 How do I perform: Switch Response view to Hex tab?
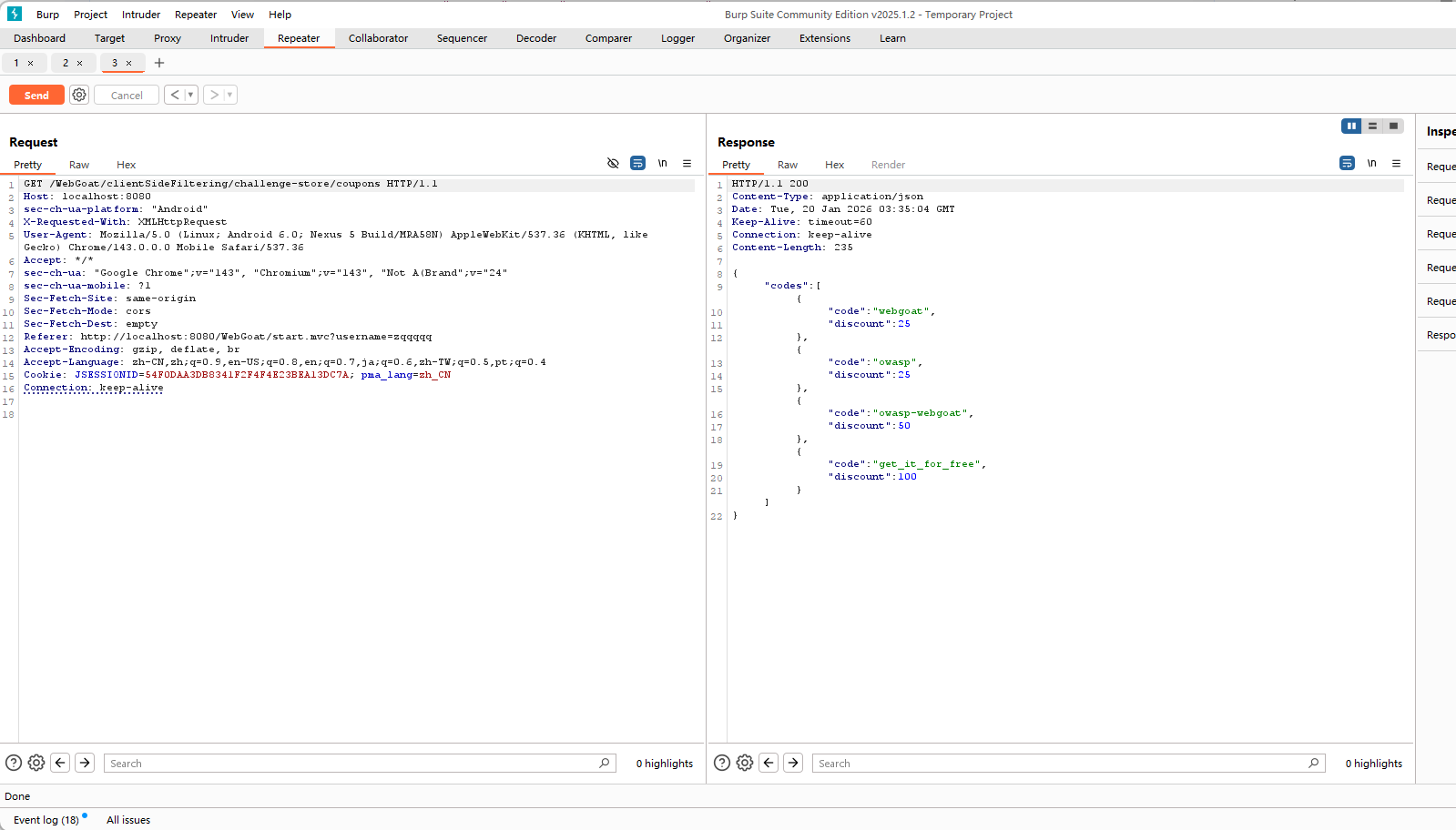click(x=834, y=165)
